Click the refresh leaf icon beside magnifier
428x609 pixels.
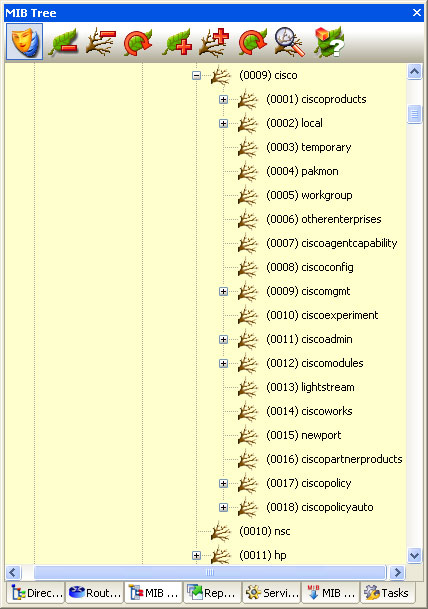(253, 42)
